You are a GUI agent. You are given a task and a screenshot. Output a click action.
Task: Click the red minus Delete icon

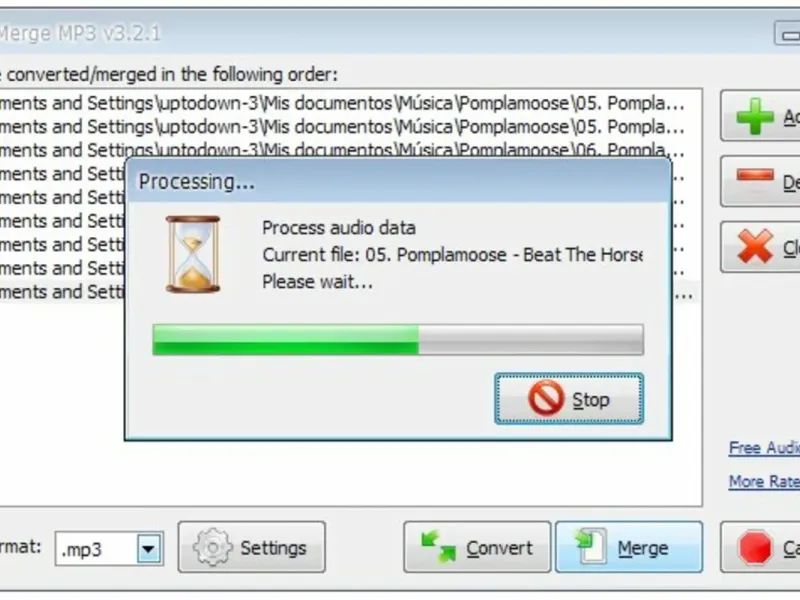coord(755,176)
